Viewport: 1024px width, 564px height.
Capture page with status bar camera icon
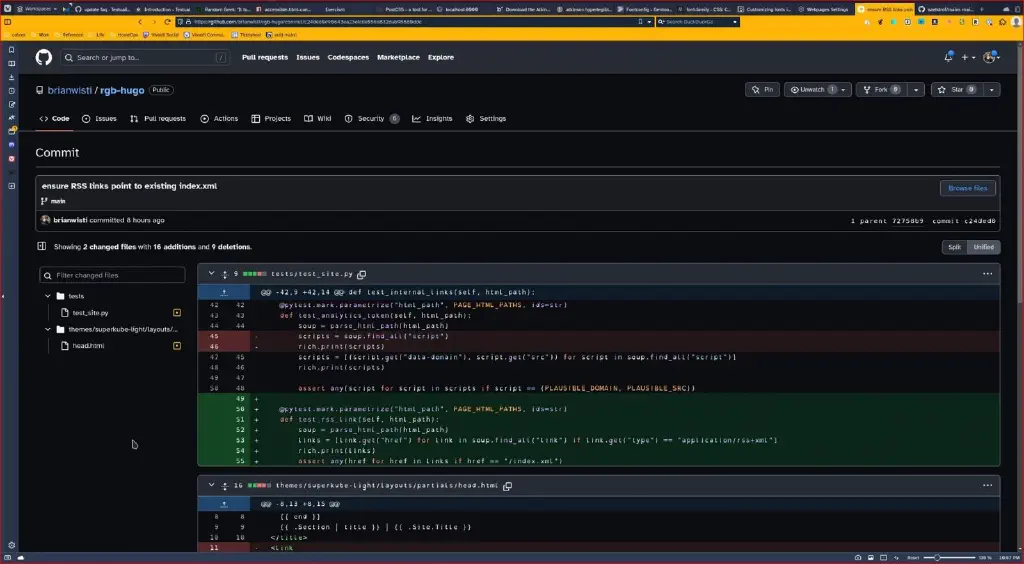click(858, 557)
